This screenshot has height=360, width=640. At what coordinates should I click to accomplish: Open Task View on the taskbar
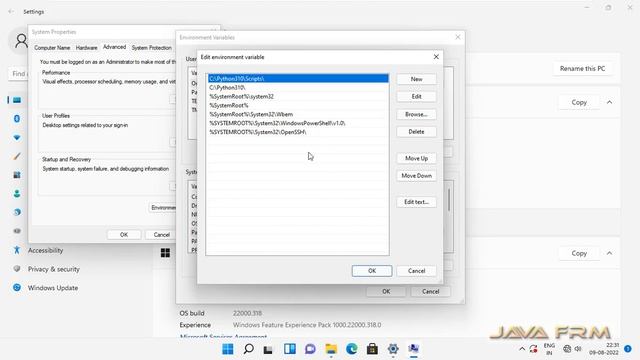pyautogui.click(x=268, y=349)
